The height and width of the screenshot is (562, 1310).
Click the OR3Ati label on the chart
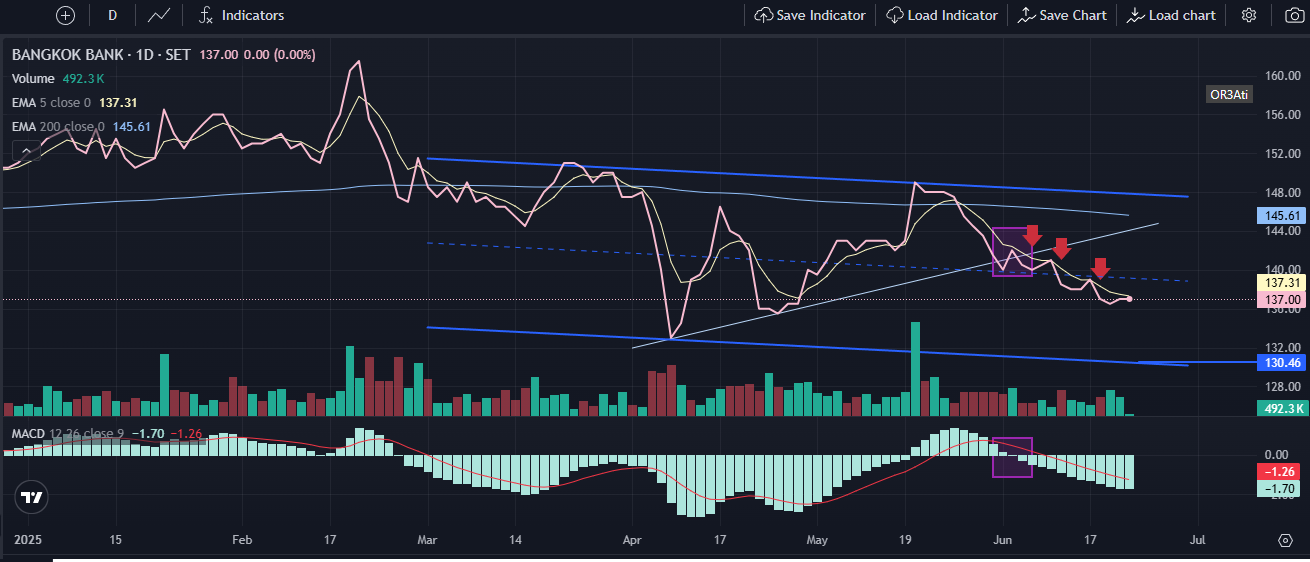click(x=1228, y=94)
